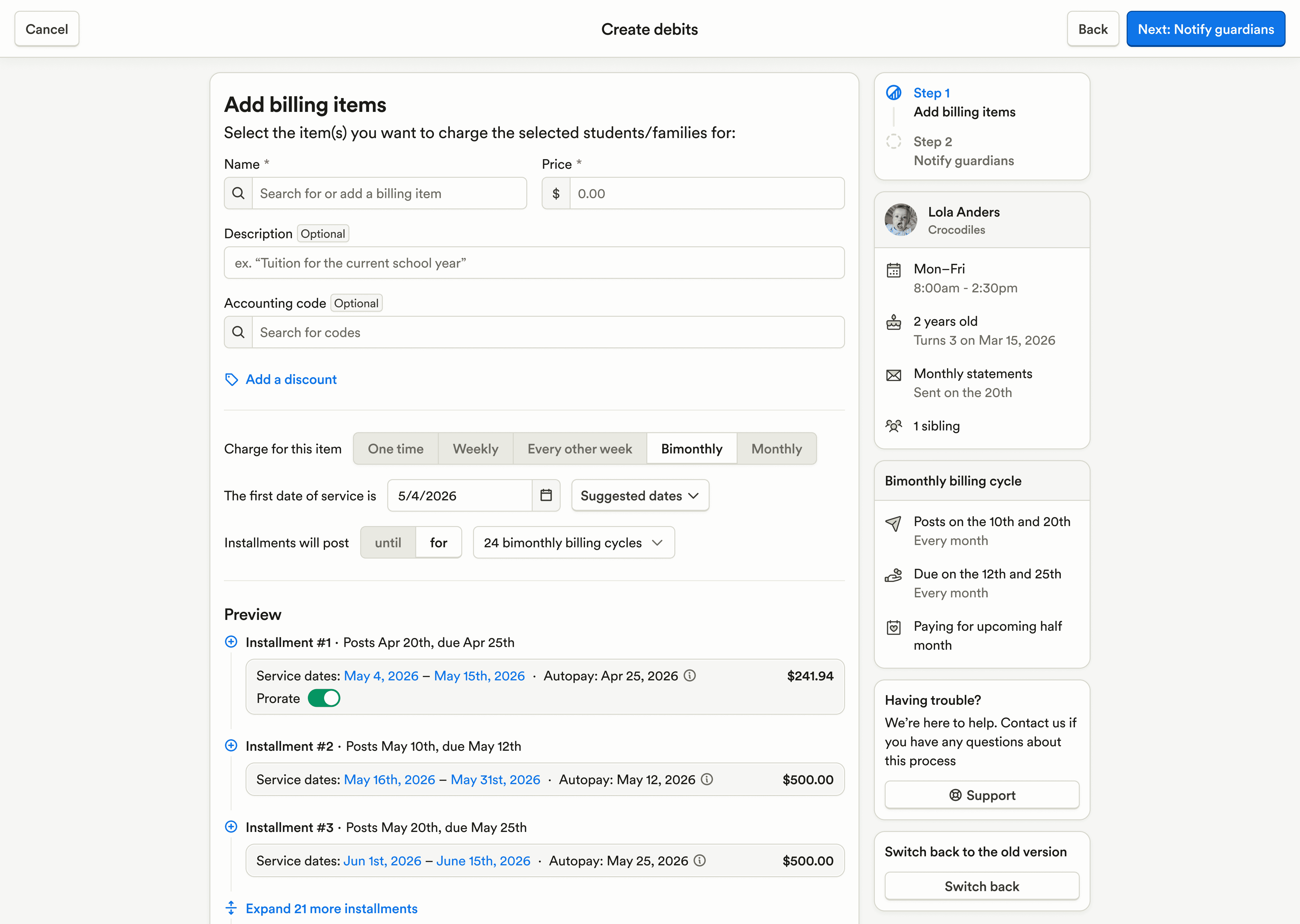Viewport: 1300px width, 924px height.
Task: Click Lola Anders profile photo
Action: (x=900, y=220)
